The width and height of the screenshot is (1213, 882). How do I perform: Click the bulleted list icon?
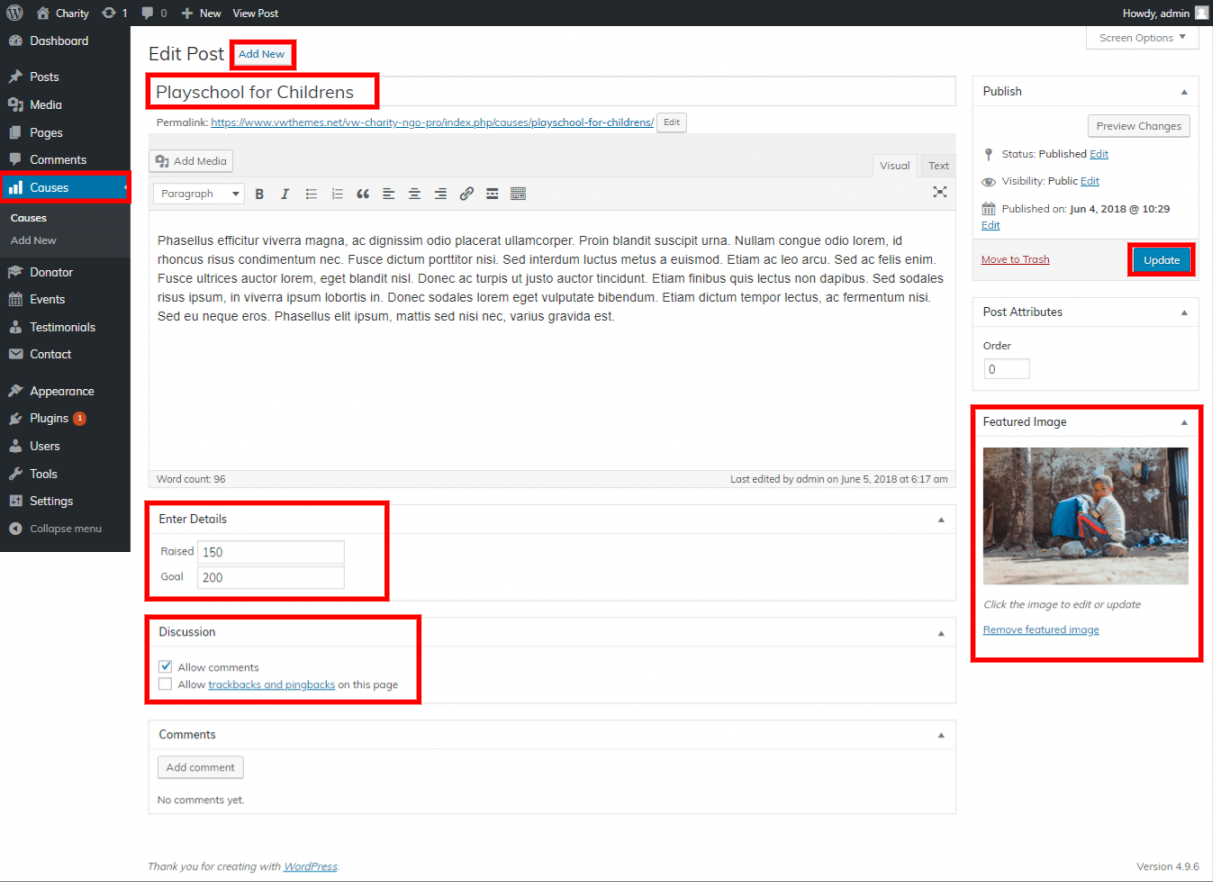click(x=311, y=194)
